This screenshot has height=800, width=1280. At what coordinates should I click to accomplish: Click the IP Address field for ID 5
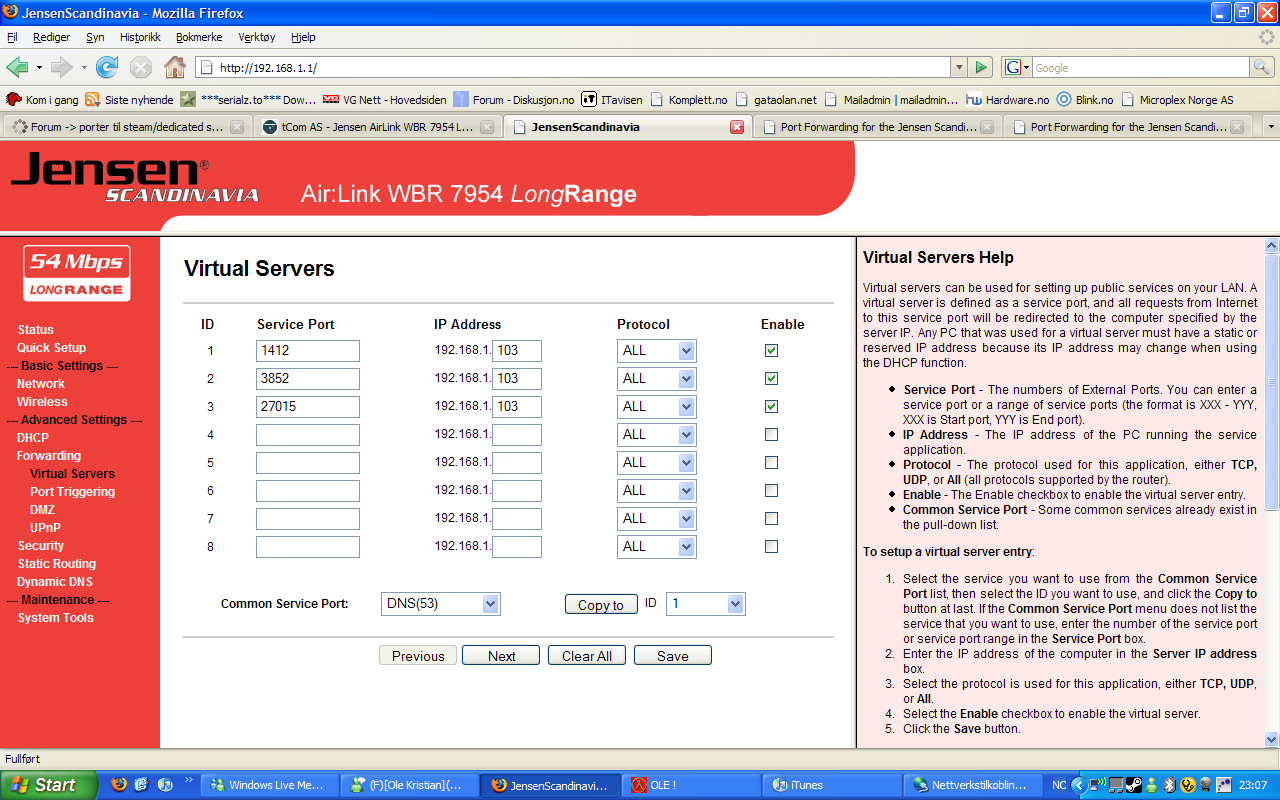coord(517,463)
